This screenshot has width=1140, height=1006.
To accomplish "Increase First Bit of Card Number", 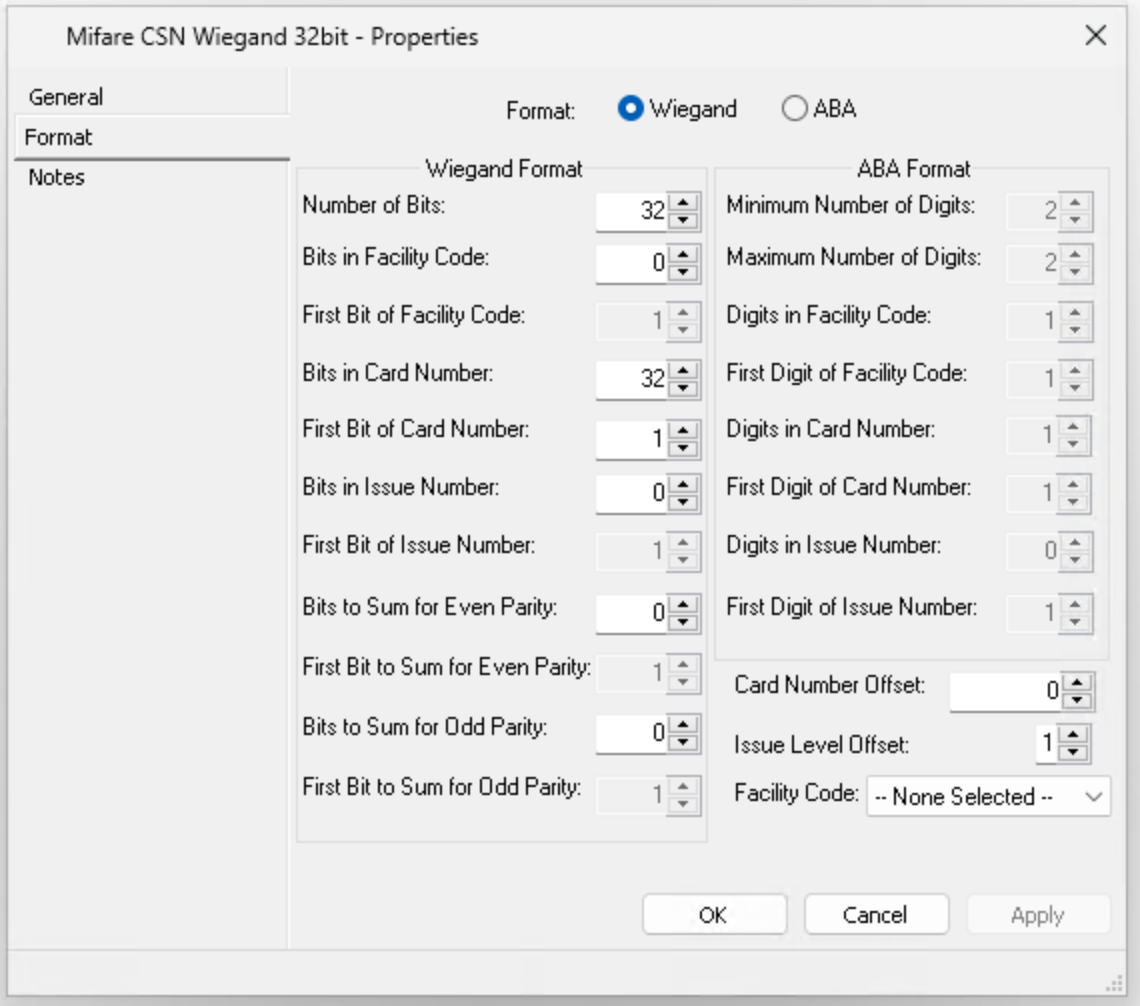I will point(683,430).
